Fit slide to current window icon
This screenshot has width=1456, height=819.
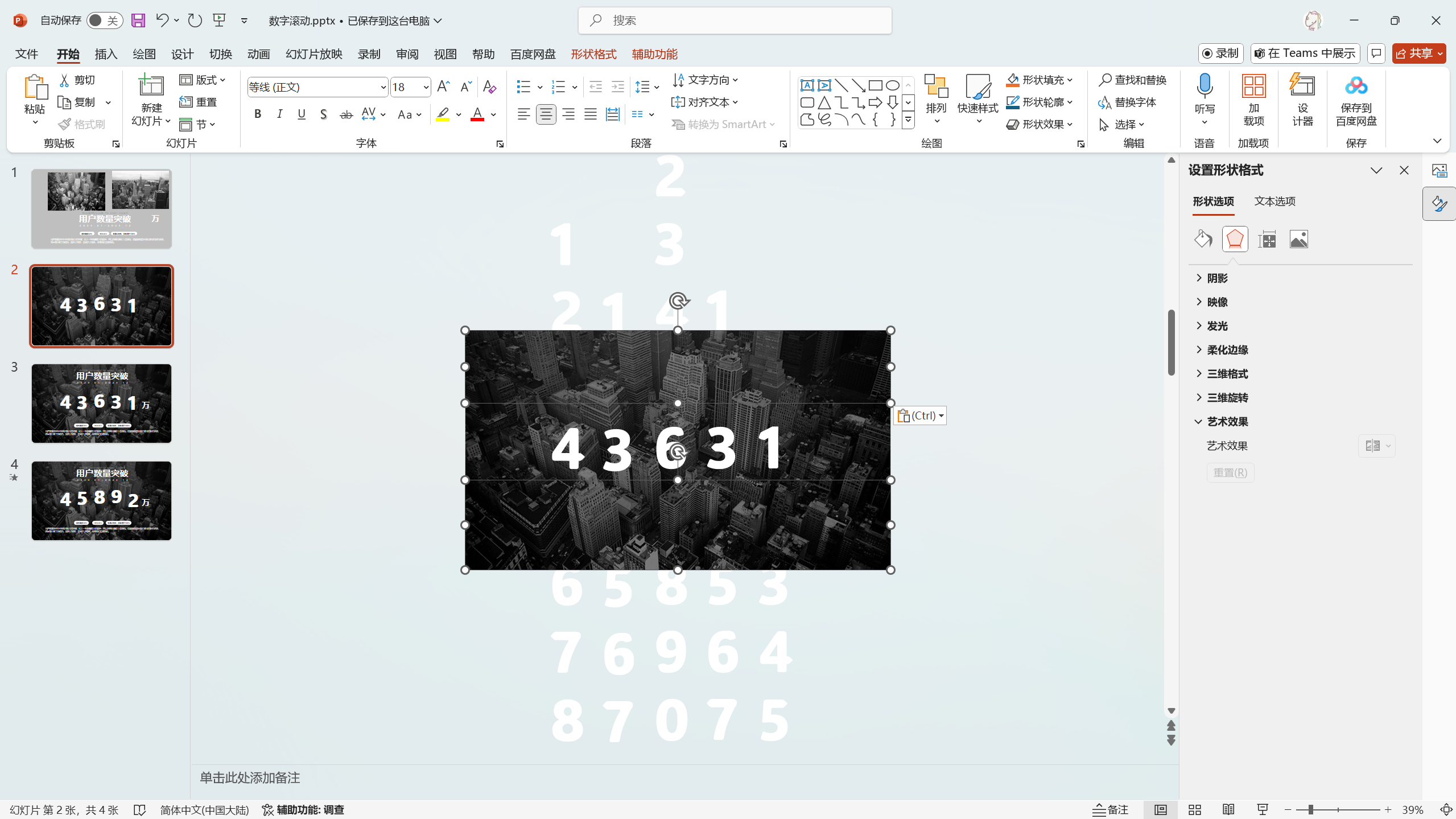(x=1445, y=809)
